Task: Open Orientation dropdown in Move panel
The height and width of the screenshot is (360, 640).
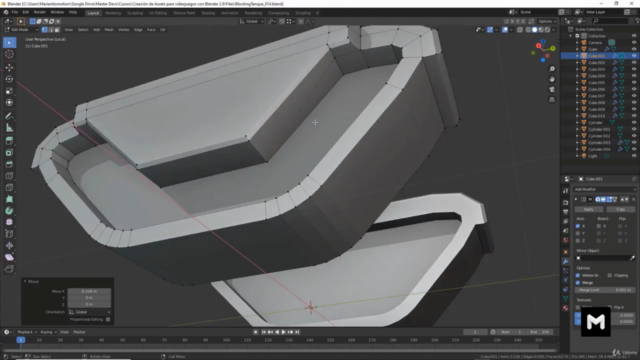Action: click(x=89, y=312)
